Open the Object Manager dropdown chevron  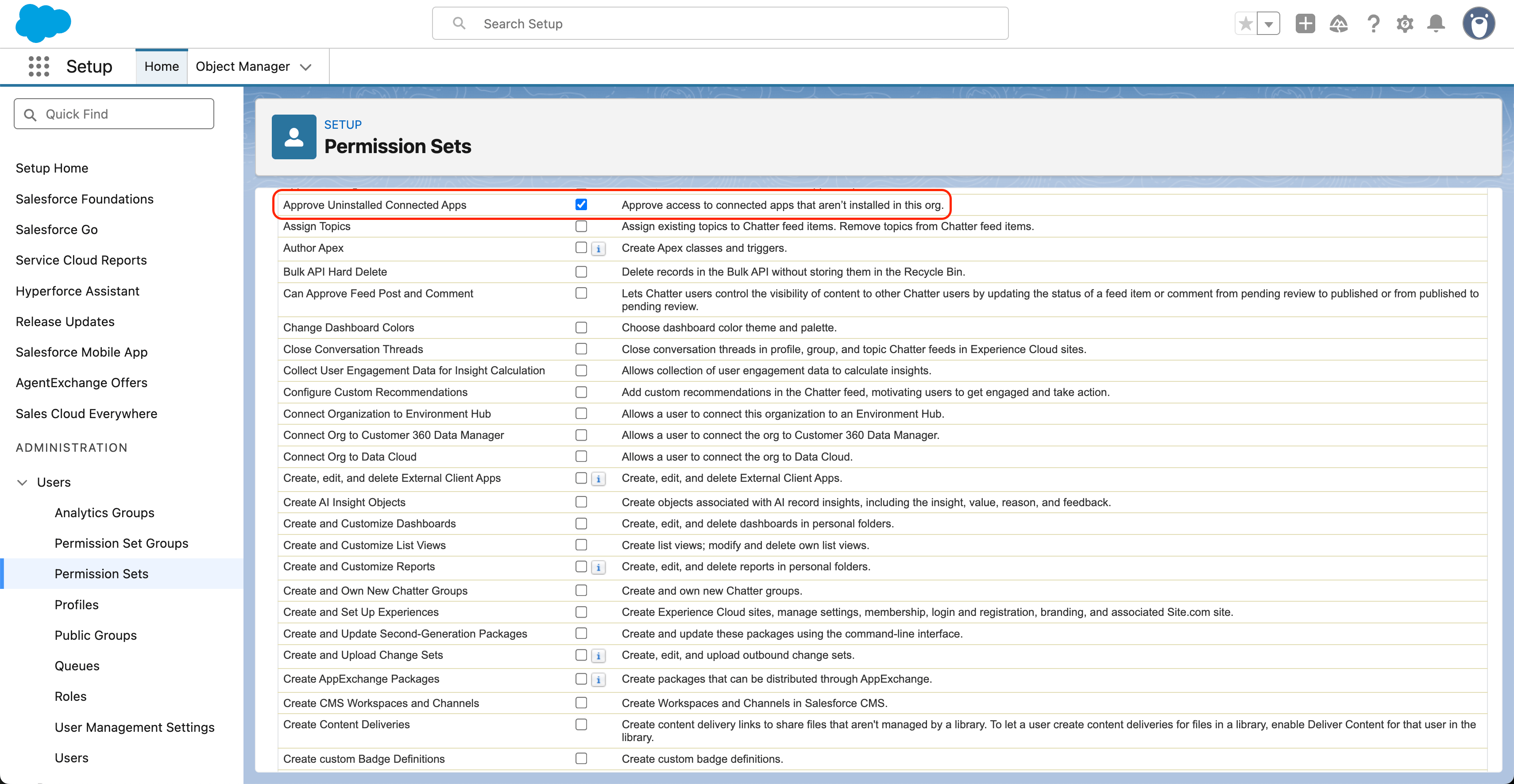305,67
